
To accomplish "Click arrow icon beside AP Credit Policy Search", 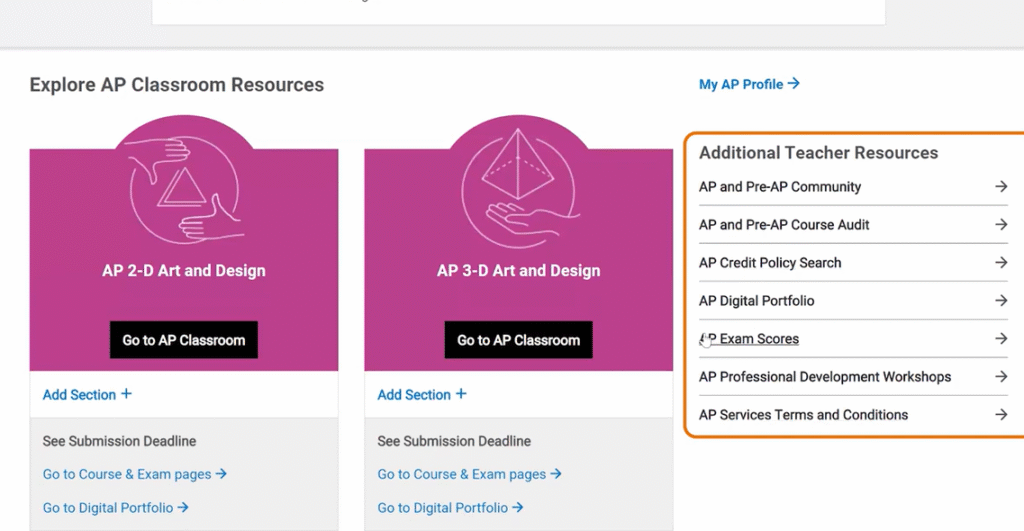I will click(1000, 263).
